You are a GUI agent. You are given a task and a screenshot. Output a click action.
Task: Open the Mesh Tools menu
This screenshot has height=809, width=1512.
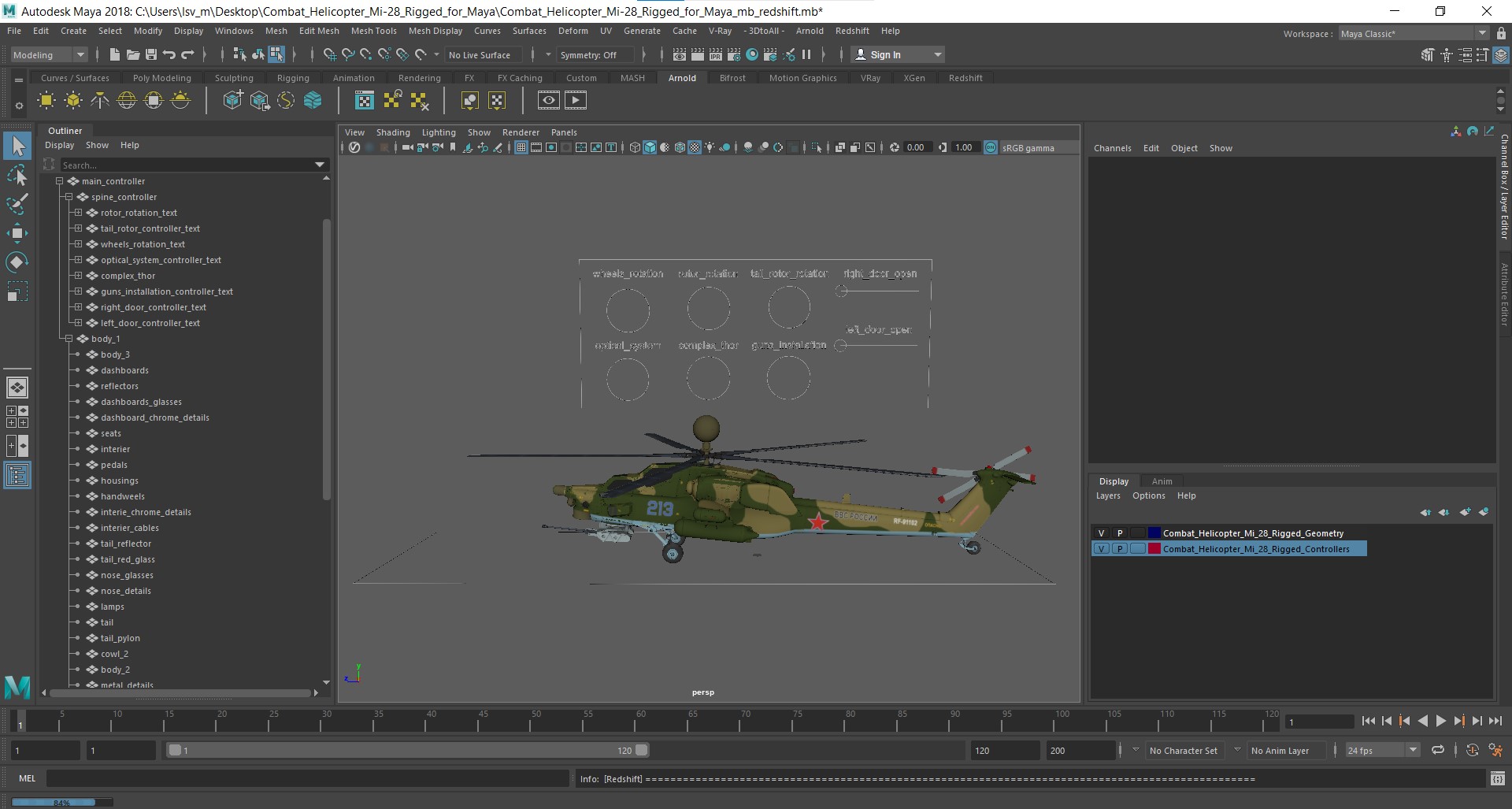click(373, 31)
